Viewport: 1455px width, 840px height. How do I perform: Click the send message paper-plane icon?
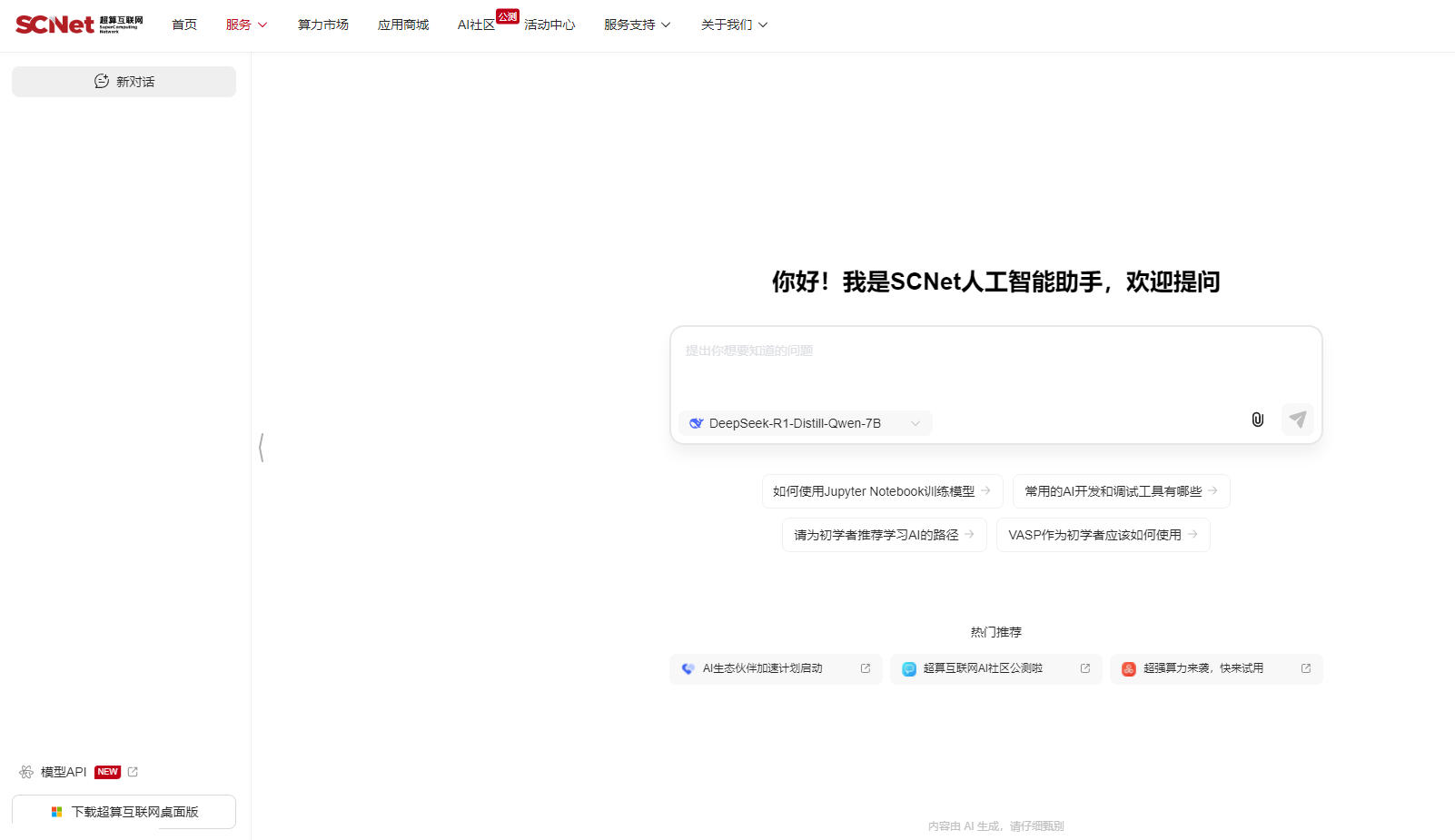1298,420
